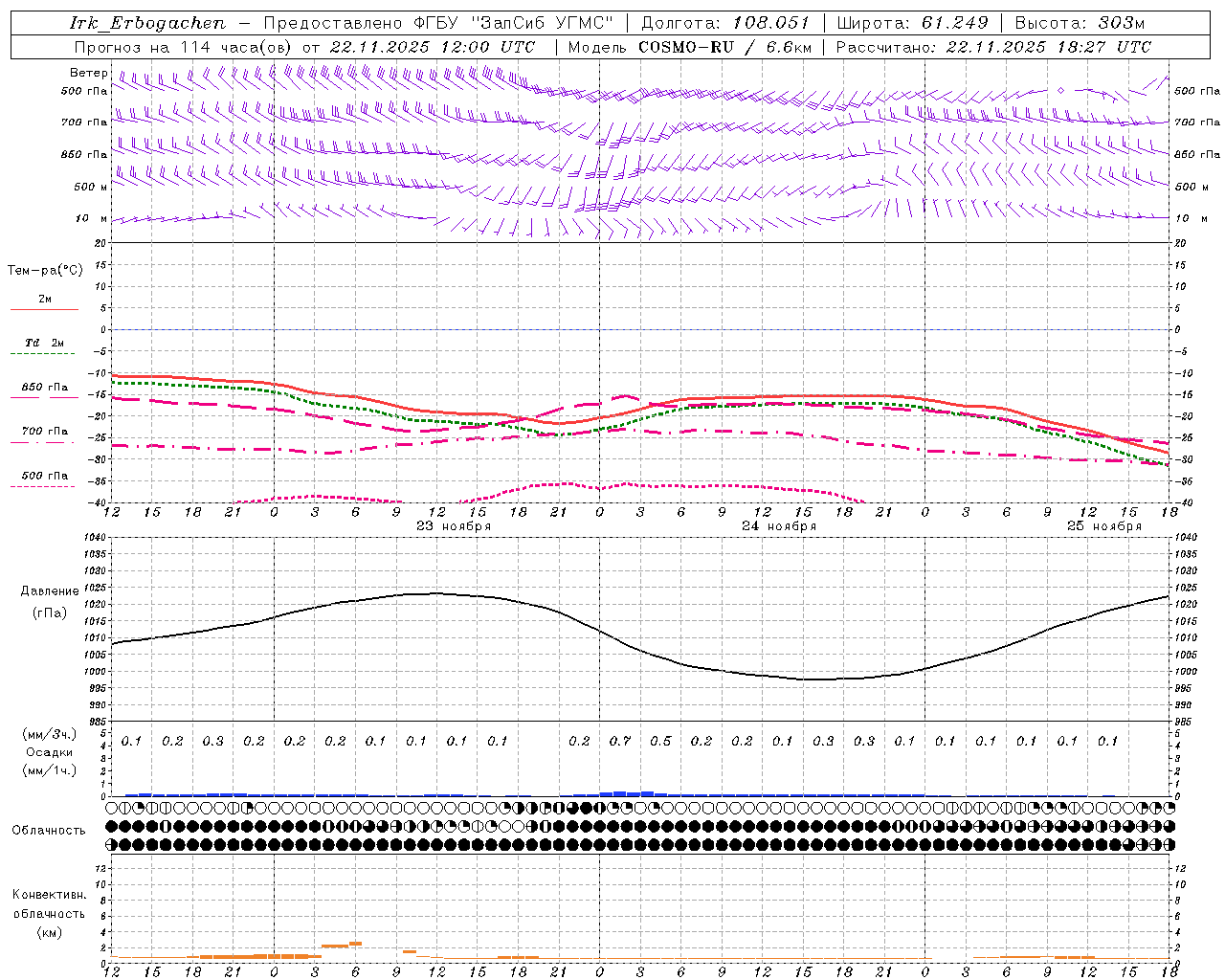1225x980 pixels.
Task: Click the -40 tick on the left temperature axis
Action: tap(99, 503)
